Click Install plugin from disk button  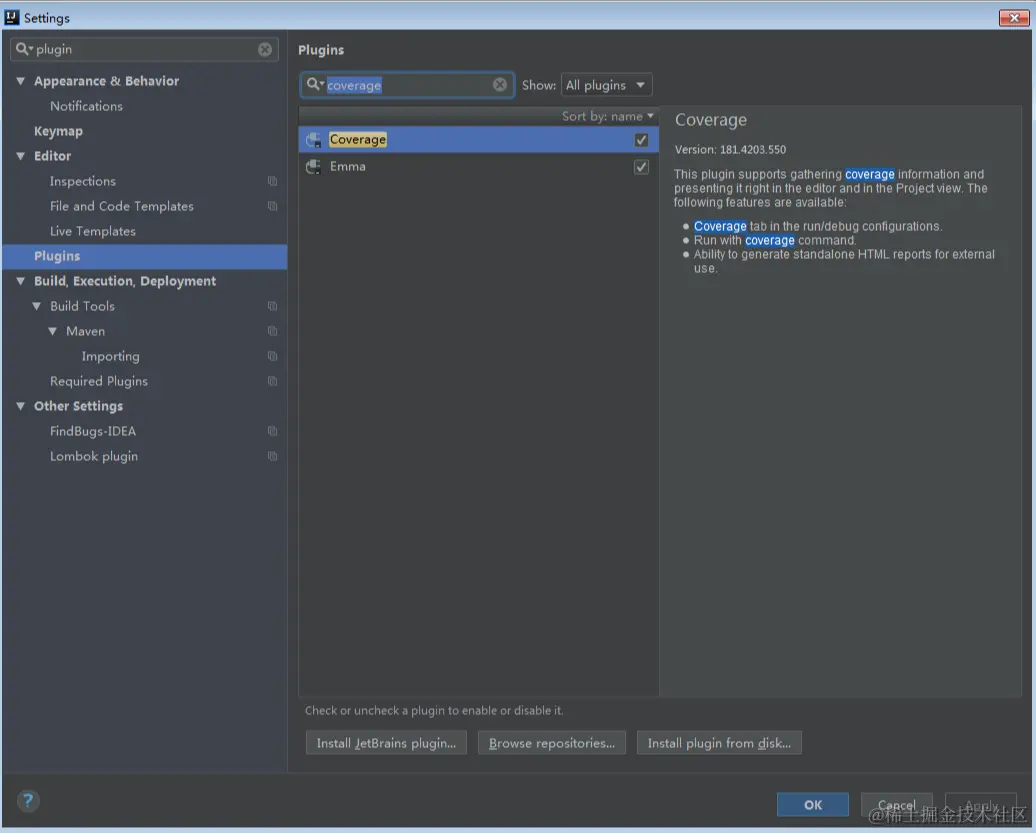(x=719, y=743)
